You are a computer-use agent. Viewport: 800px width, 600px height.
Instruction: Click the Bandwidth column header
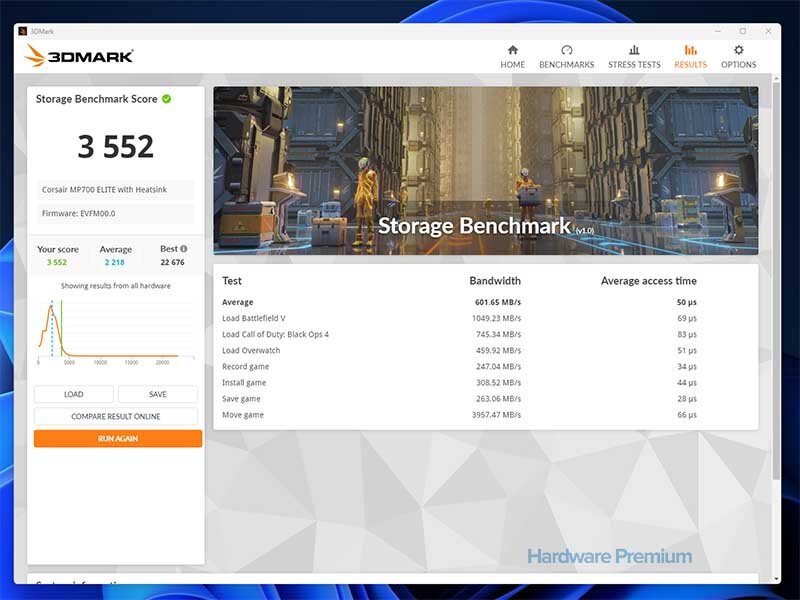tap(495, 281)
